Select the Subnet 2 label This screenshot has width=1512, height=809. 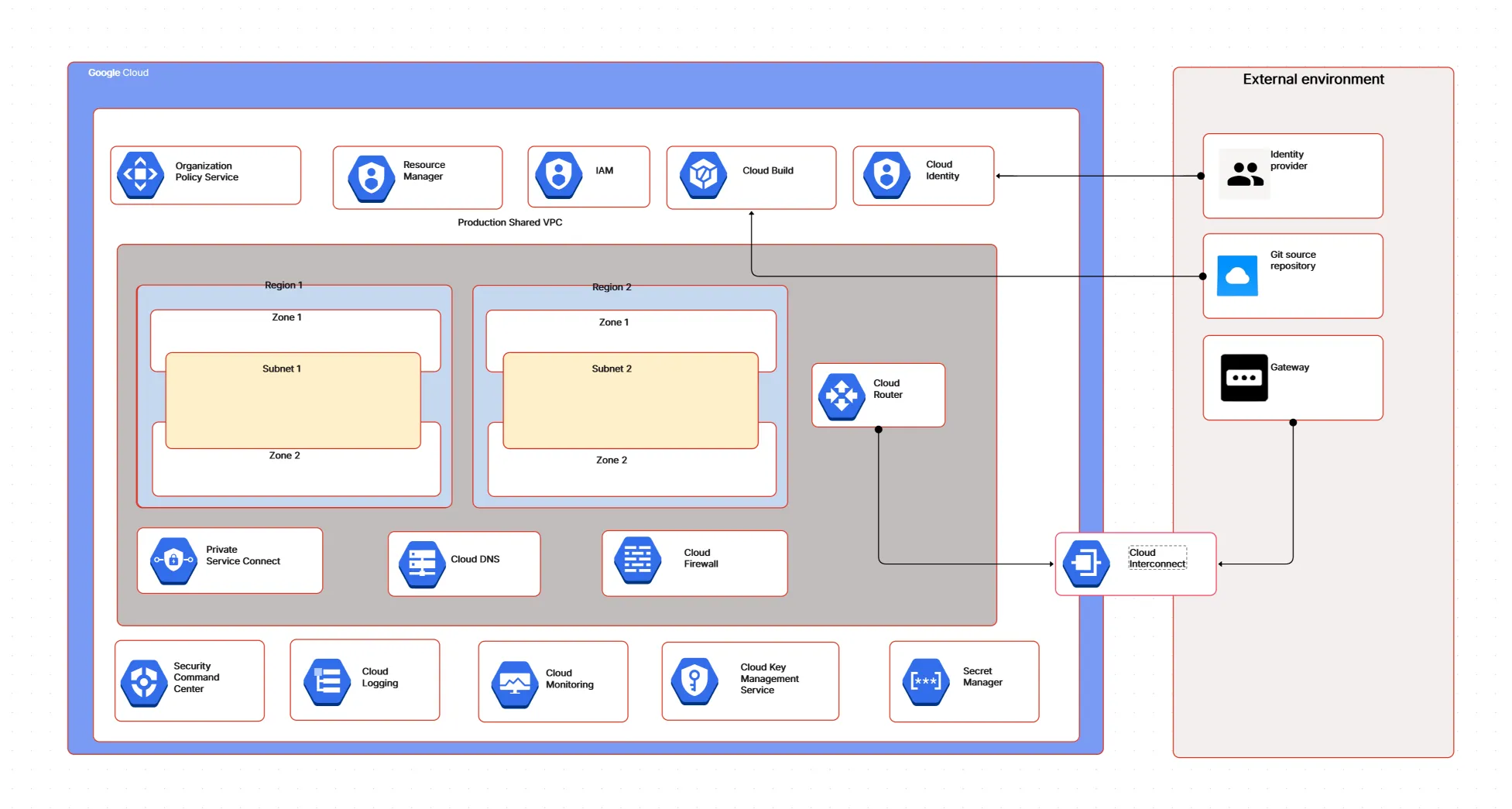612,369
